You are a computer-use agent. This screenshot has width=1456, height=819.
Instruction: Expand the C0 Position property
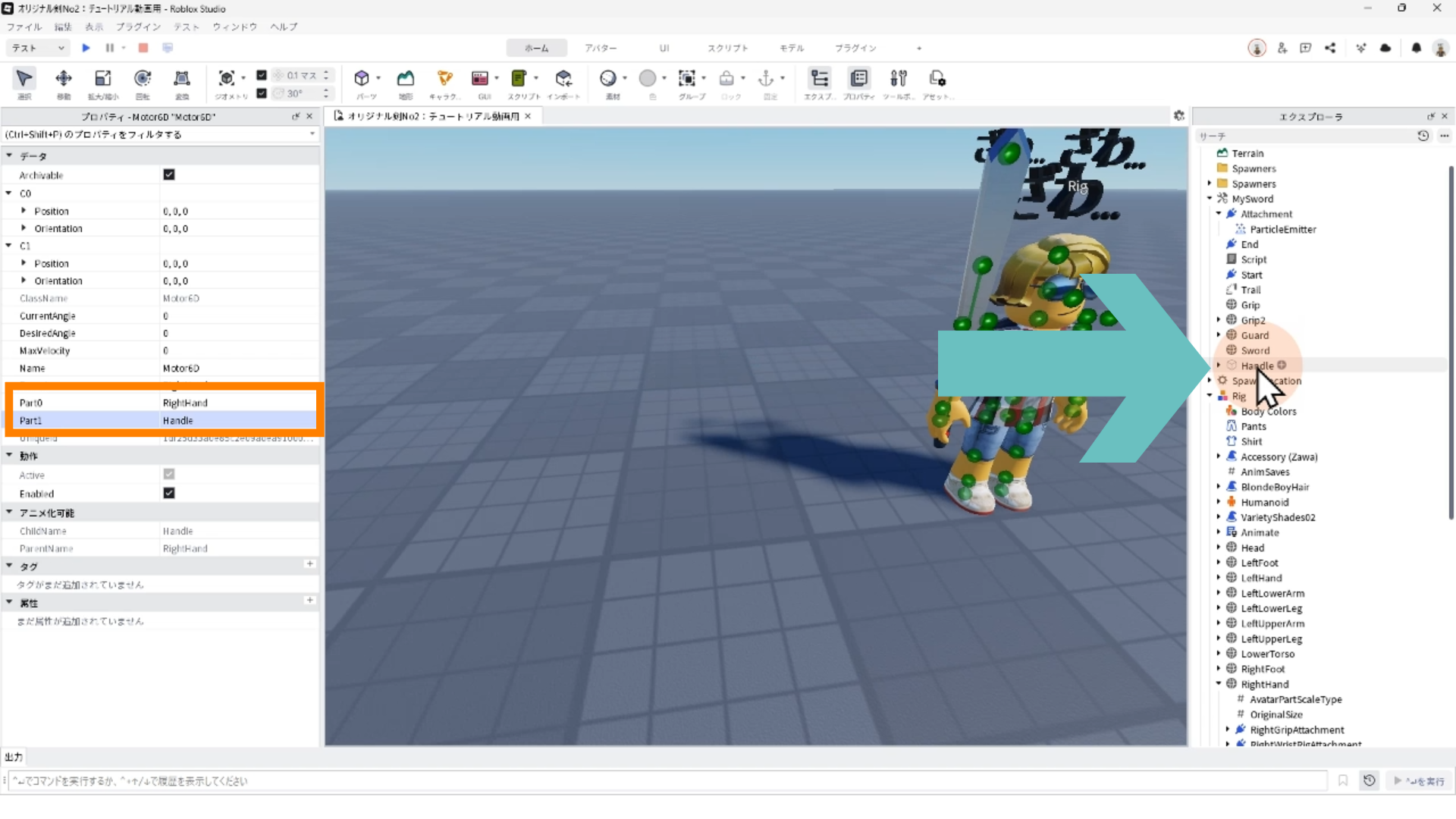pos(24,211)
